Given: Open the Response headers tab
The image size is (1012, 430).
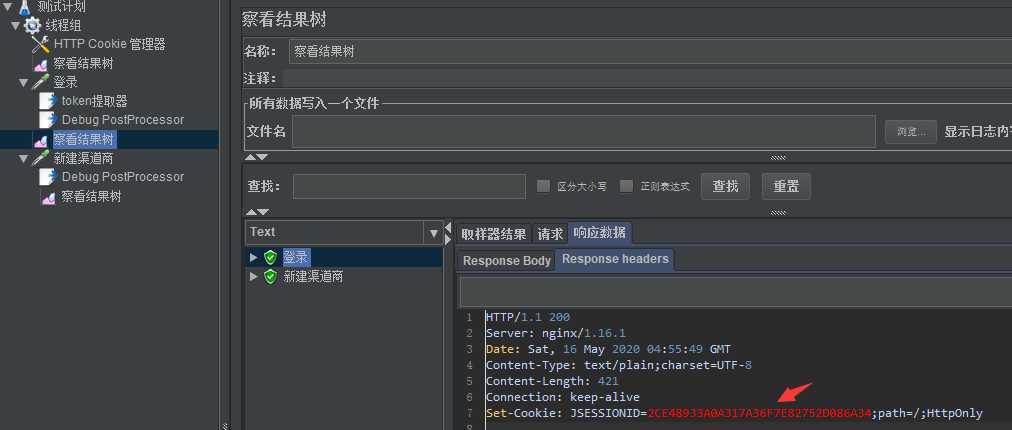Looking at the screenshot, I should 615,259.
